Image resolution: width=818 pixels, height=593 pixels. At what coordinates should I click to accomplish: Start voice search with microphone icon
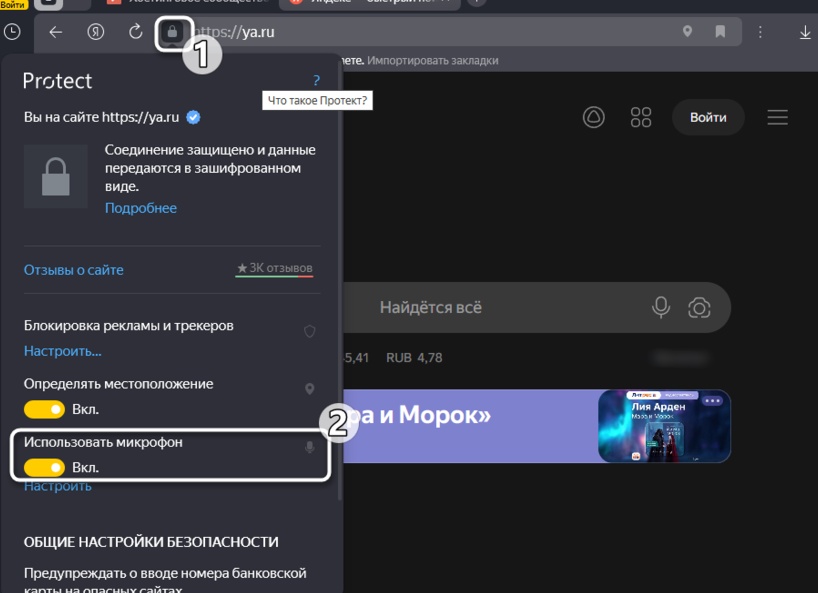click(661, 307)
